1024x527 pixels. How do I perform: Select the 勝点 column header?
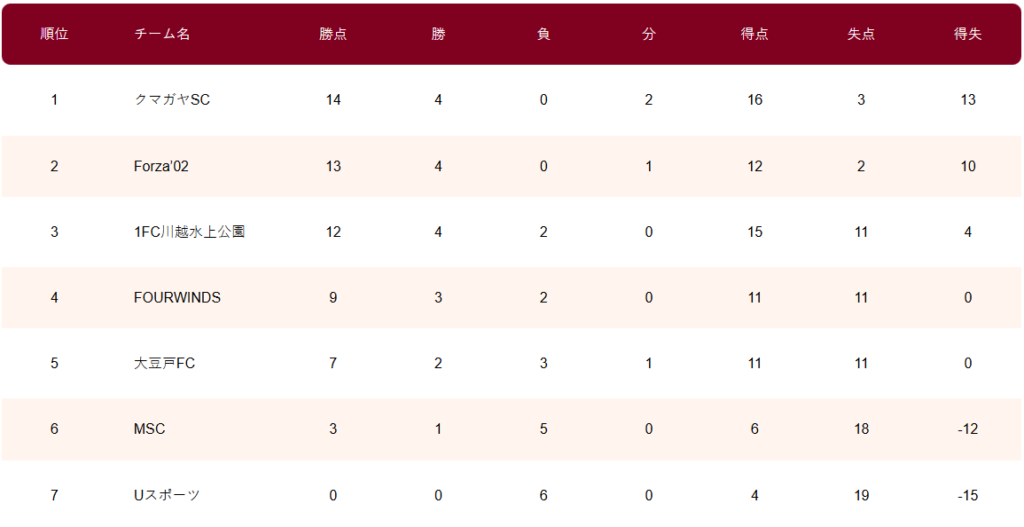pos(333,35)
